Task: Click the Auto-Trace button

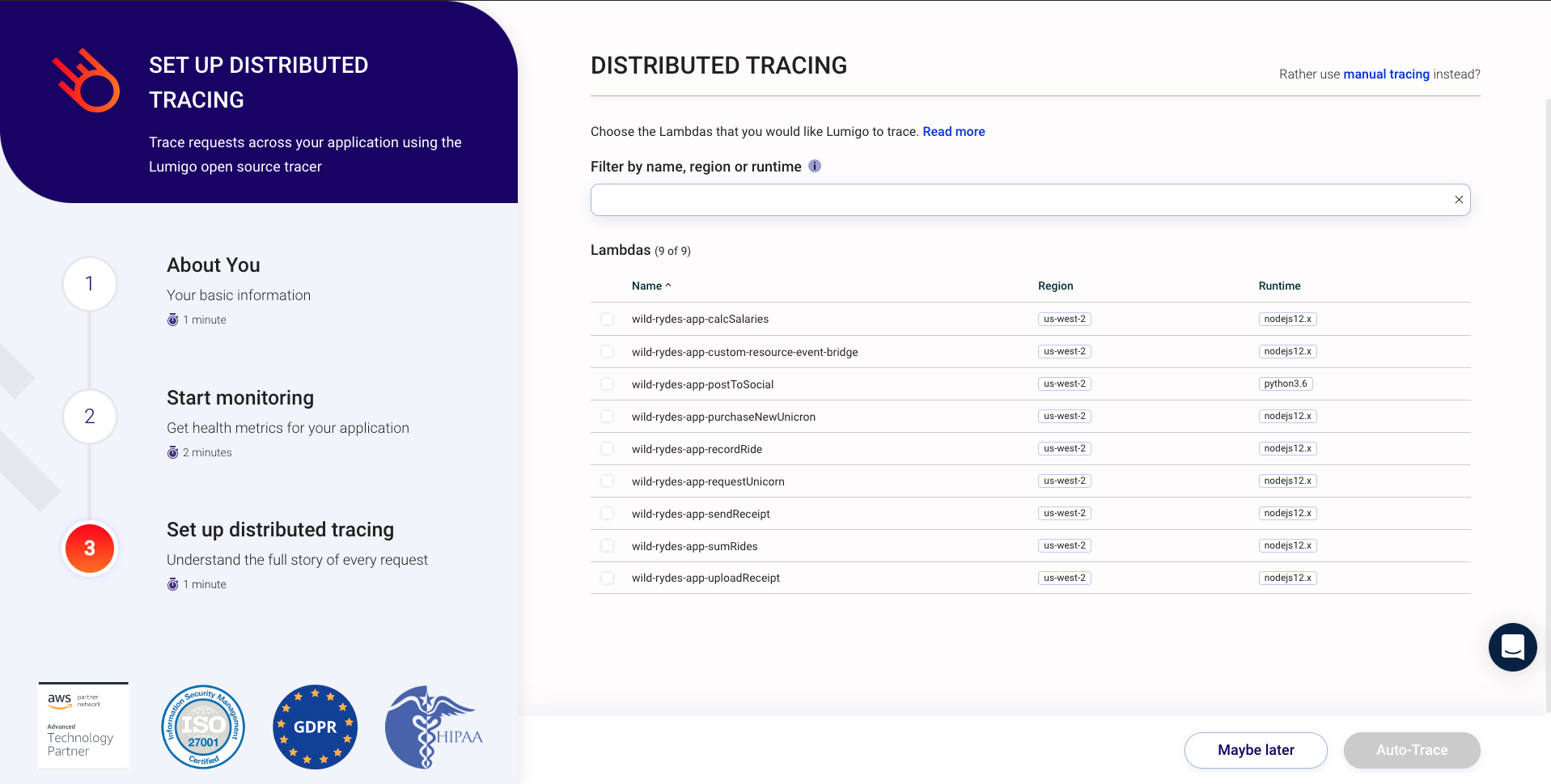Action: pos(1412,750)
